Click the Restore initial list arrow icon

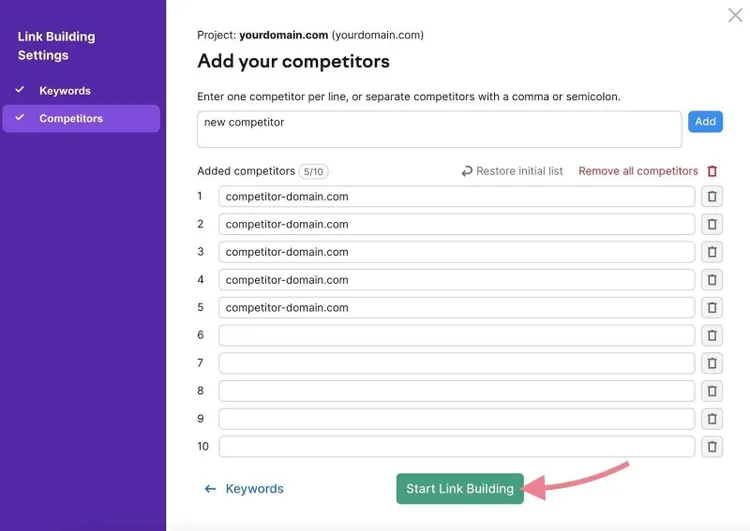pyautogui.click(x=467, y=171)
